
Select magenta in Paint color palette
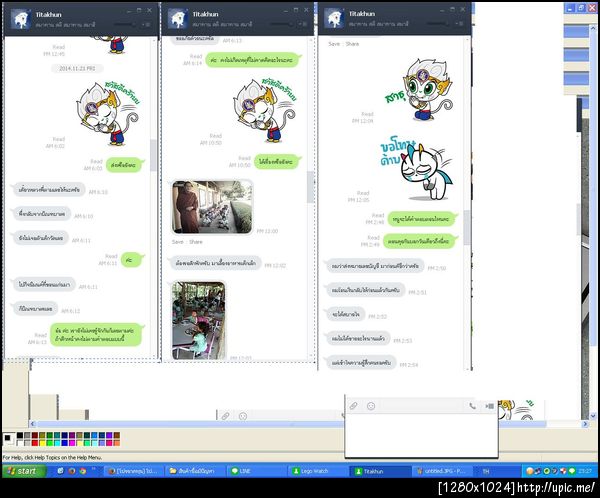72,443
